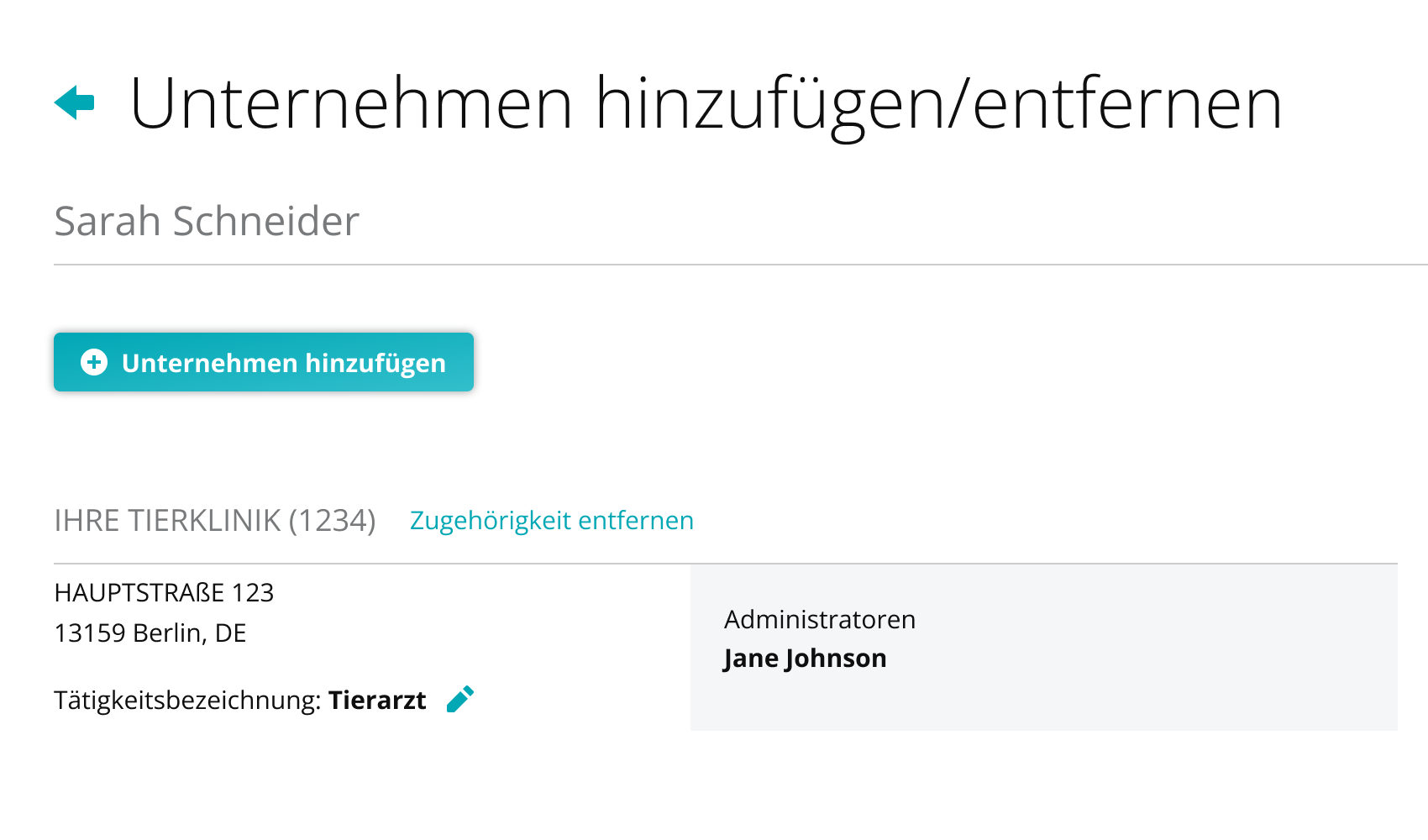Click the address line HAUPTSTRAßE 123

(164, 592)
